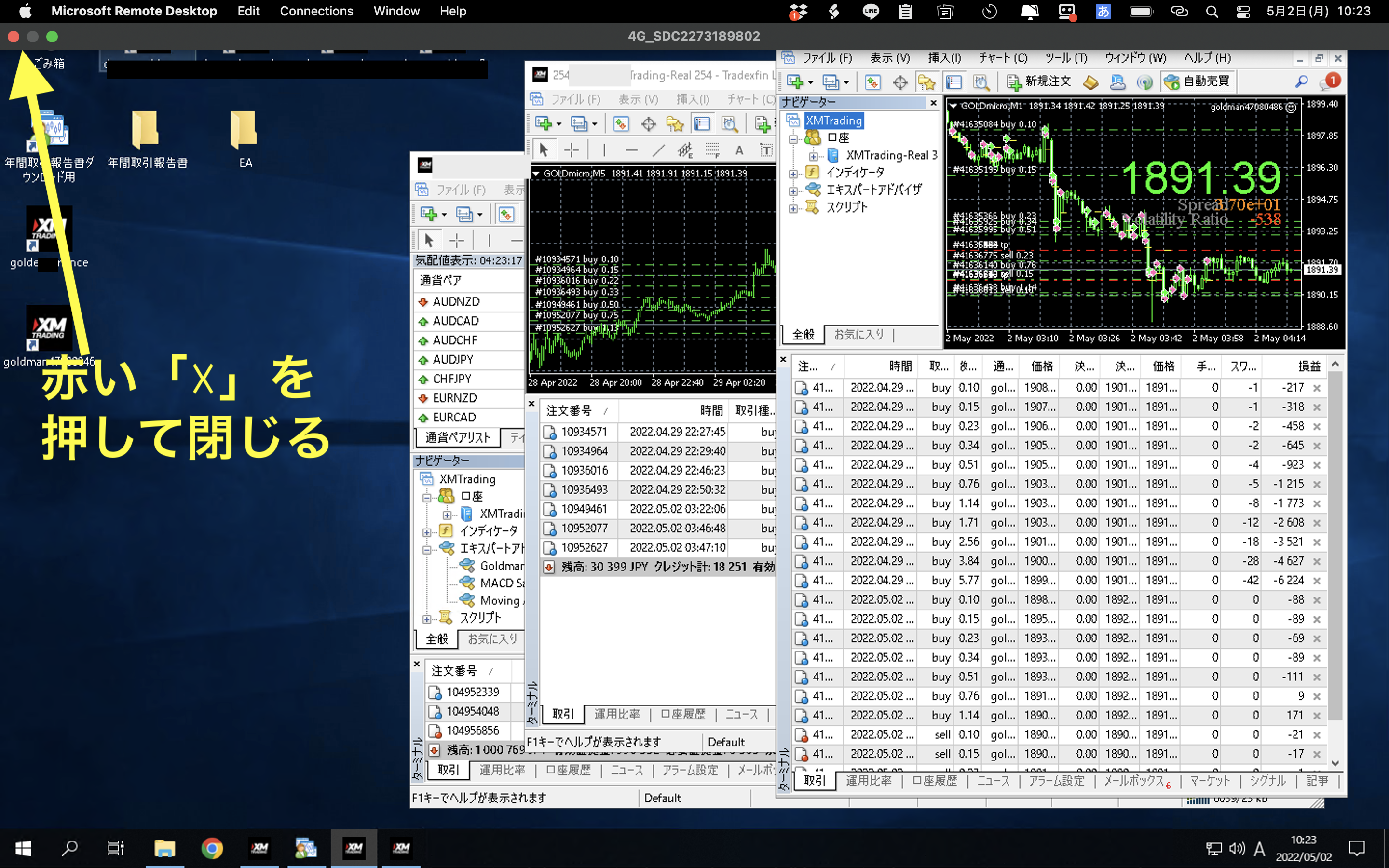Screen dimensions: 1389x868
Task: Select order 10949461 in middle terminal
Action: (658, 509)
